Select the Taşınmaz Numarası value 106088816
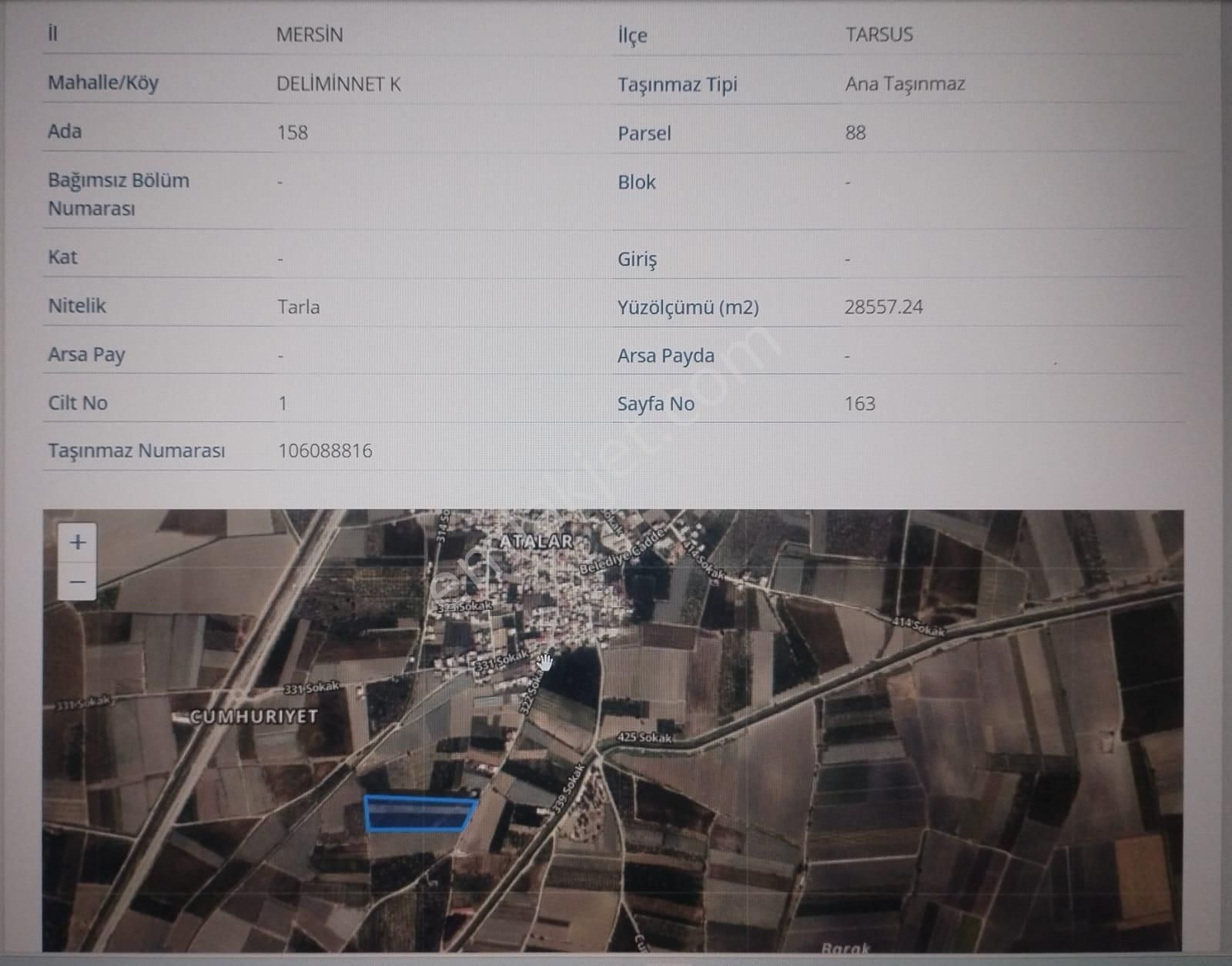 pos(325,451)
